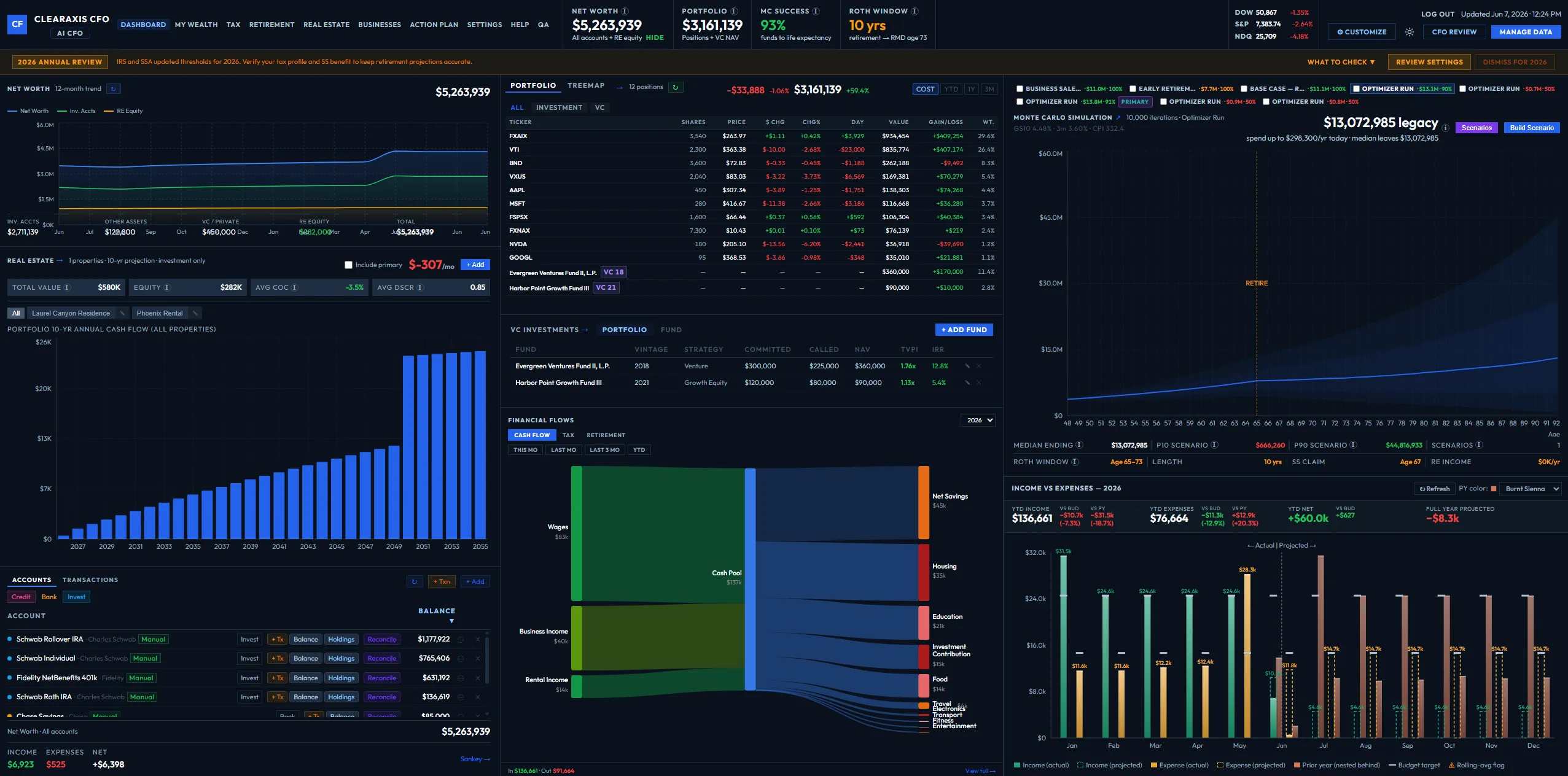Click the Portfolio info icon in header

(734, 11)
